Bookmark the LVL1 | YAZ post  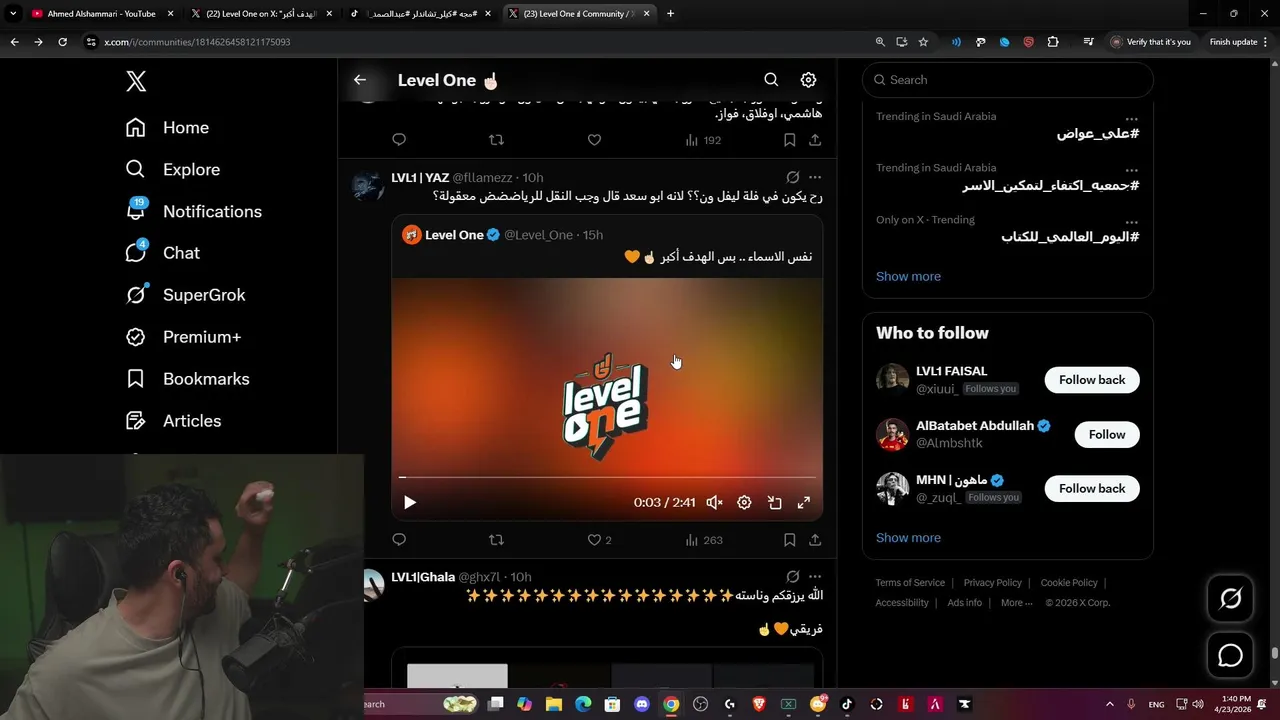point(789,540)
